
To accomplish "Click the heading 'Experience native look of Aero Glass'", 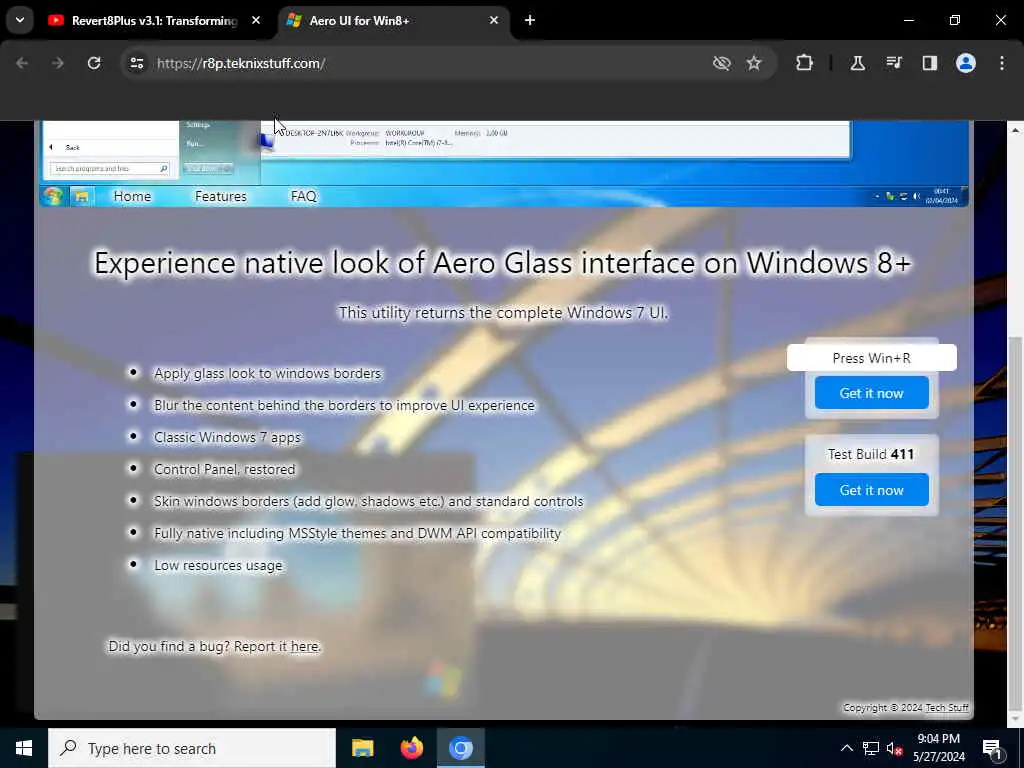I will 502,263.
